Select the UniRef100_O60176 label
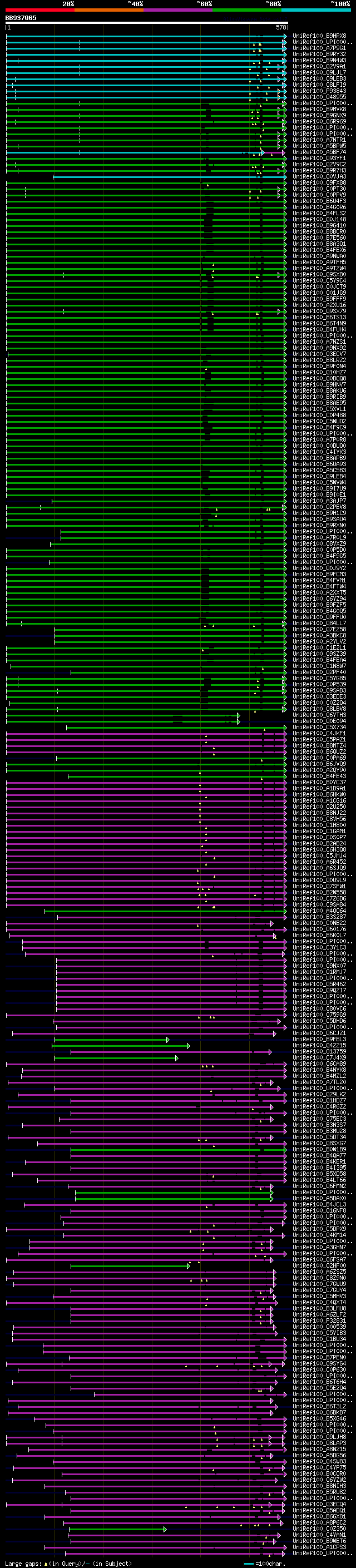The image size is (356, 1568). pyautogui.click(x=319, y=929)
